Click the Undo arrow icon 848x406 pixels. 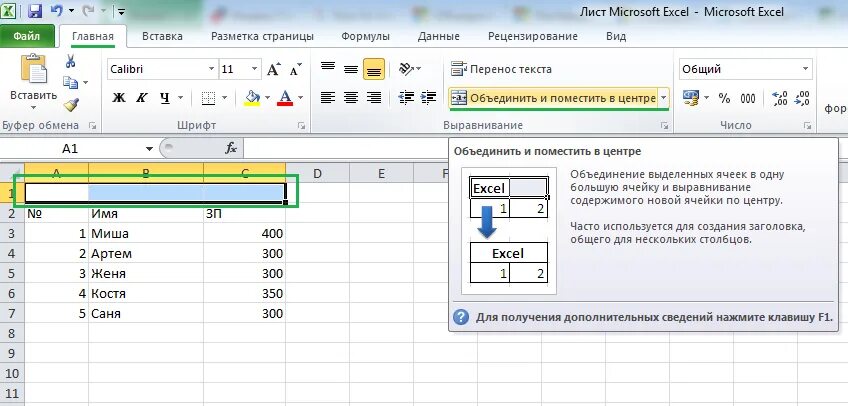coord(56,11)
